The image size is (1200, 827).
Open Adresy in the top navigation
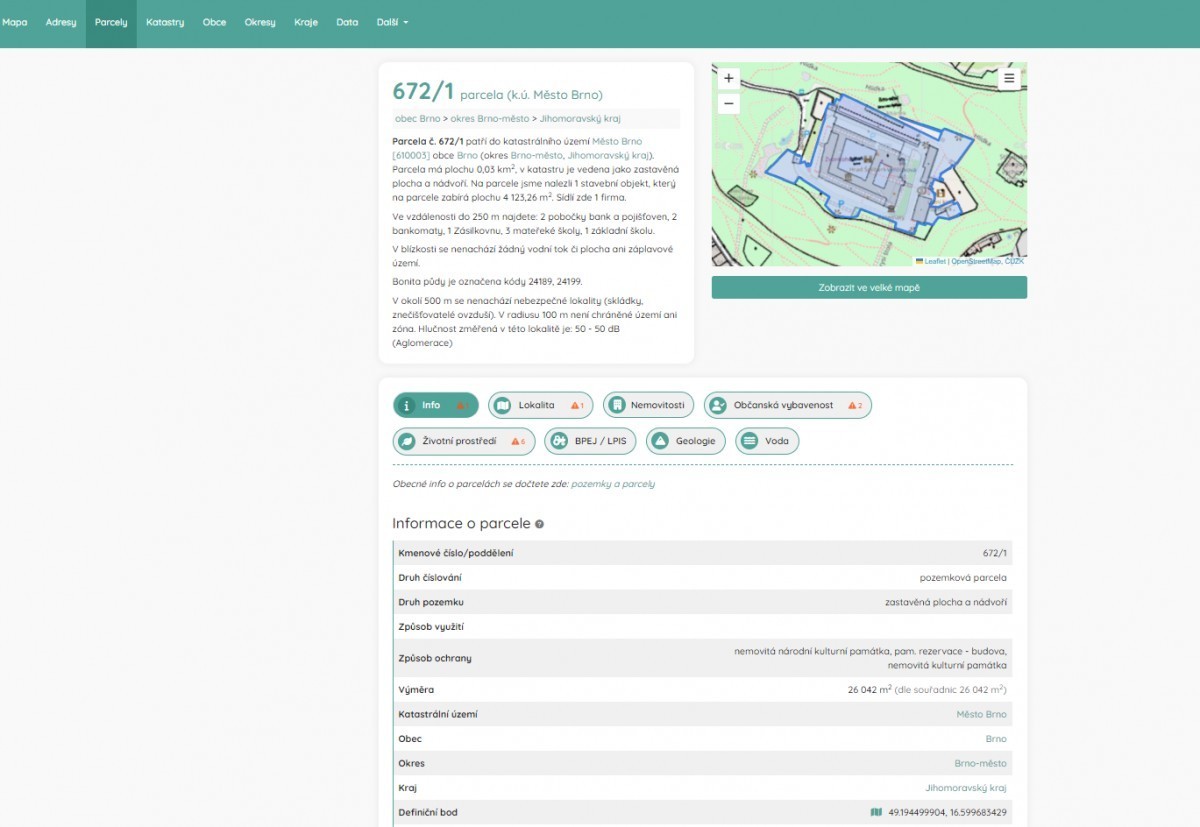coord(61,22)
